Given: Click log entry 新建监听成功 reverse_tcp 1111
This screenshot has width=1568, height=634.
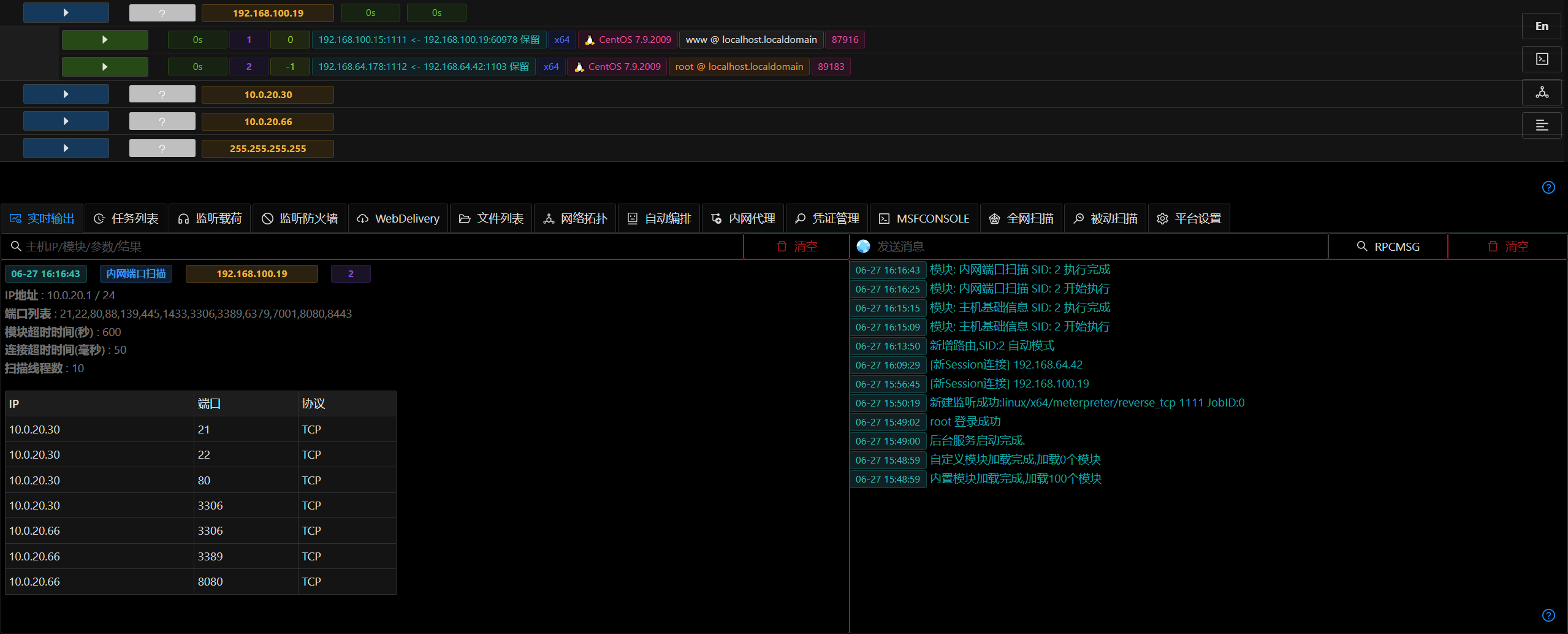Looking at the screenshot, I should 1087,403.
